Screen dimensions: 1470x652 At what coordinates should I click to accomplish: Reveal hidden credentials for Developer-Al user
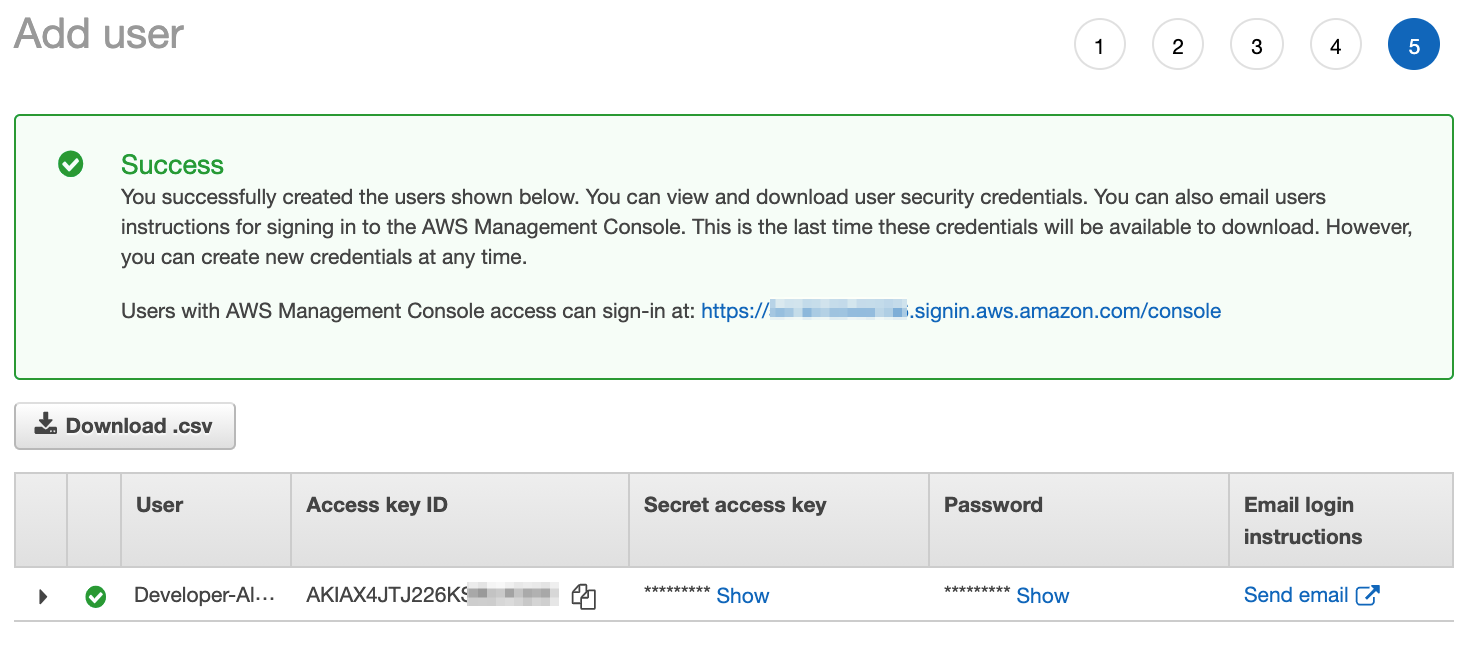tap(743, 595)
